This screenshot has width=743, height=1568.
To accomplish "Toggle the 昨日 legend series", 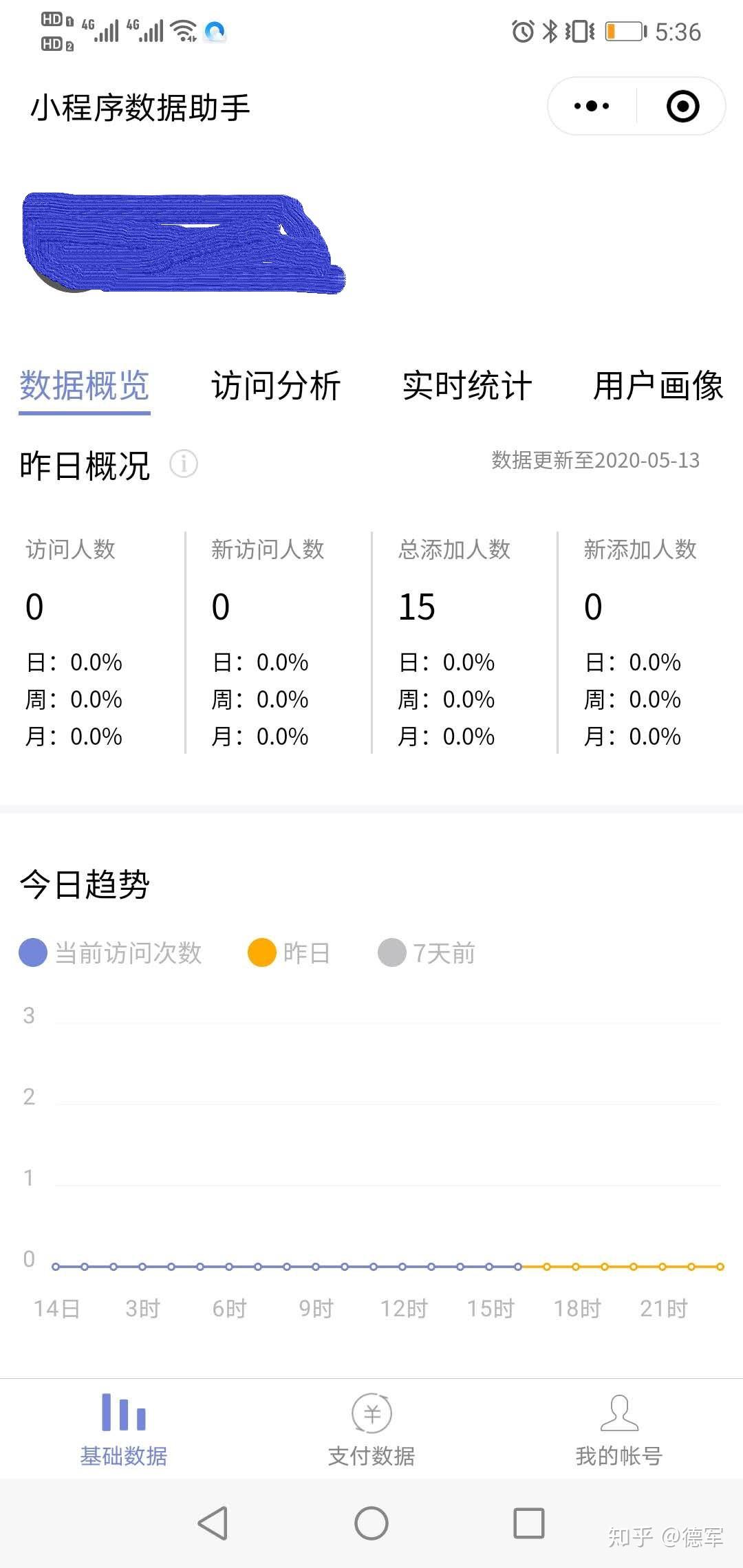I will [289, 953].
